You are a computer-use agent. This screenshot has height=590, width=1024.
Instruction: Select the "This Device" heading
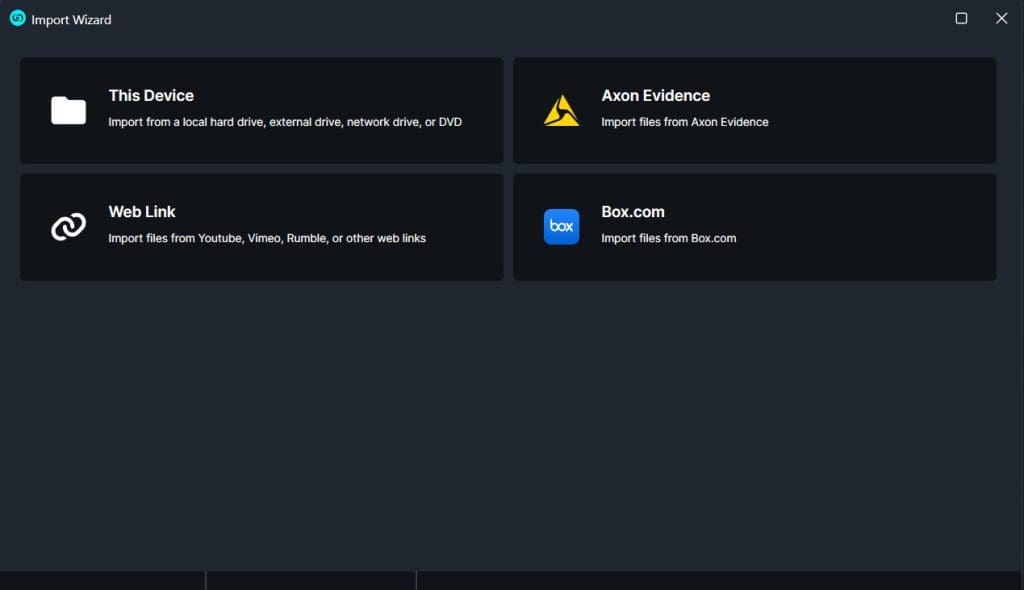pyautogui.click(x=151, y=96)
